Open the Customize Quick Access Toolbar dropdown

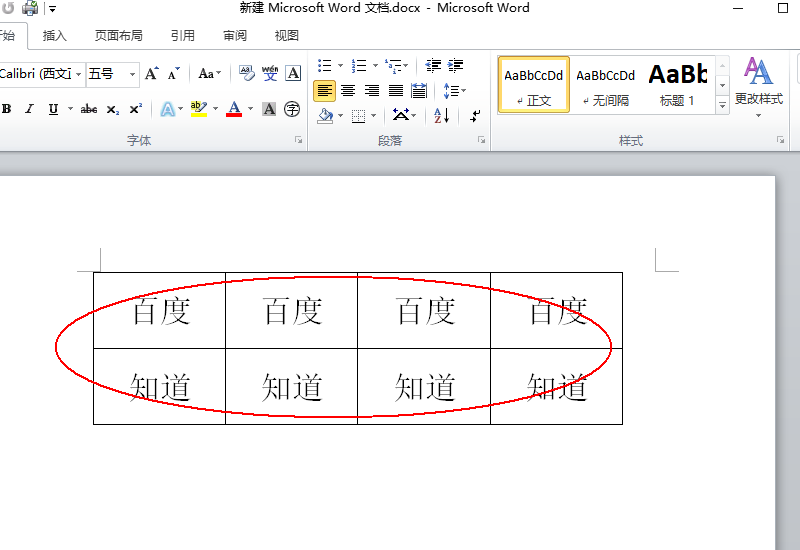[x=52, y=9]
